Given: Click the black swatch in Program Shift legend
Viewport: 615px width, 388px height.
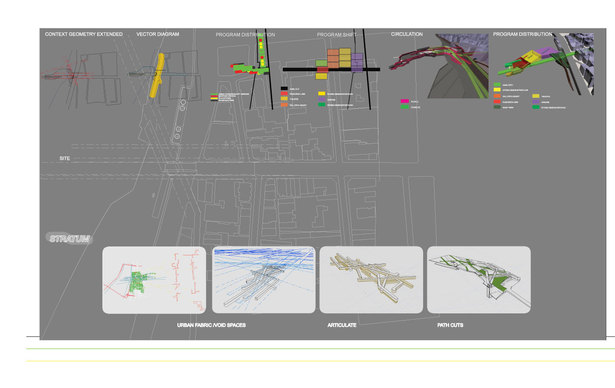Looking at the screenshot, I should 284,89.
